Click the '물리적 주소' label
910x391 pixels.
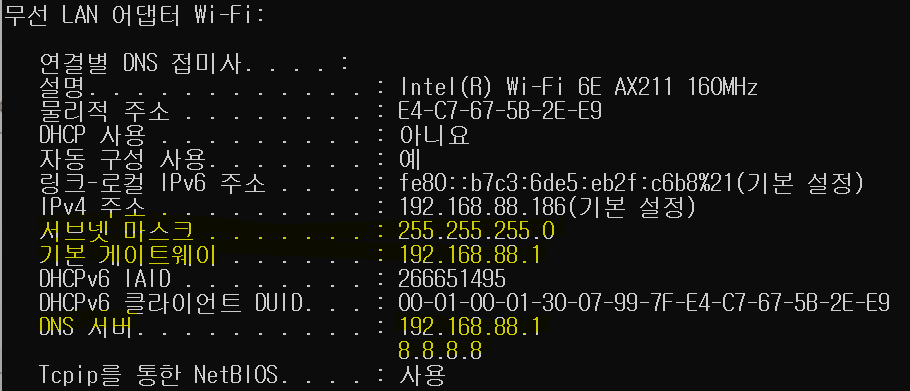(104, 111)
